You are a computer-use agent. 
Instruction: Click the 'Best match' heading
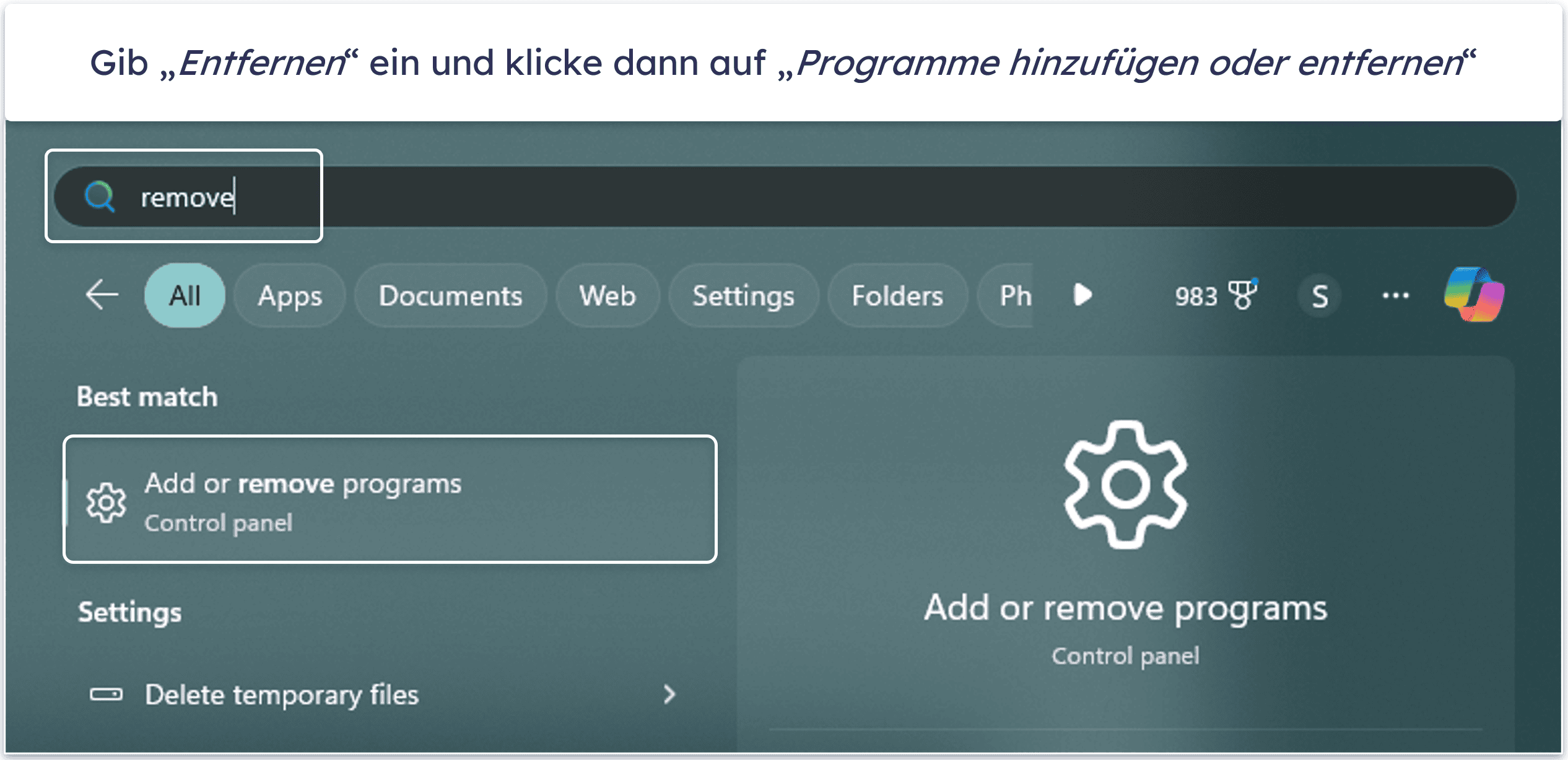click(147, 397)
